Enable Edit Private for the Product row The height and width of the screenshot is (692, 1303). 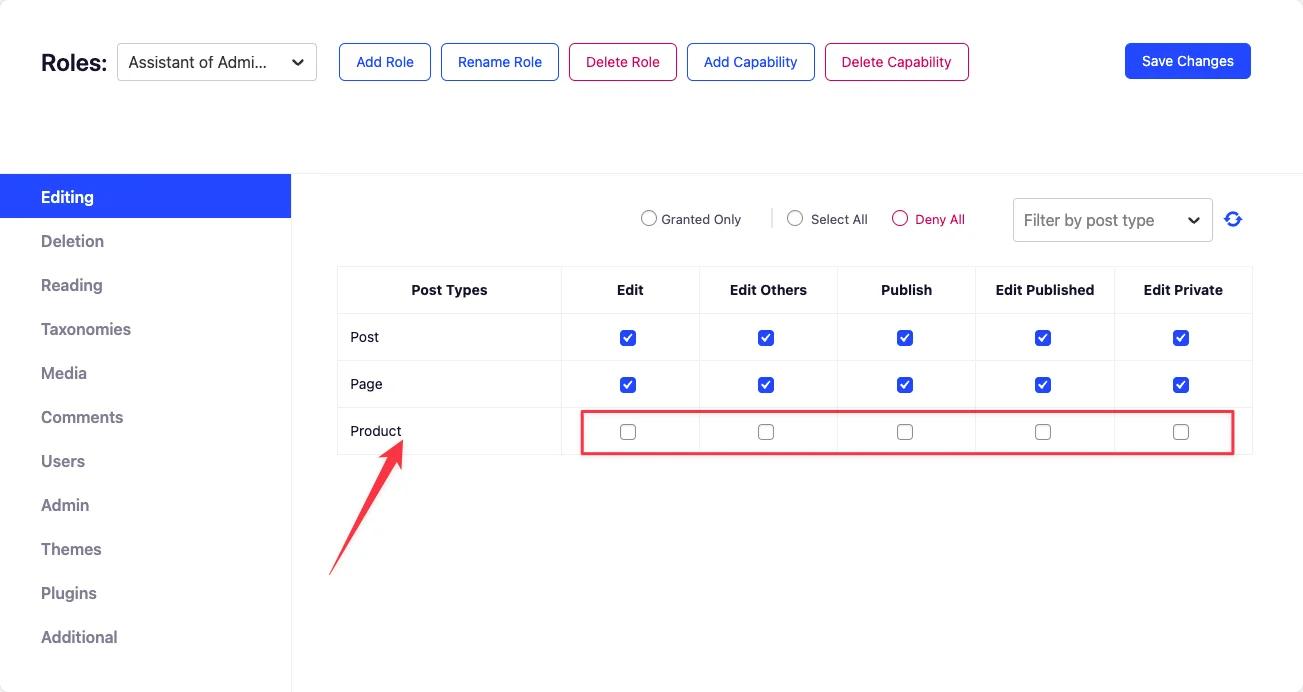coord(1181,432)
